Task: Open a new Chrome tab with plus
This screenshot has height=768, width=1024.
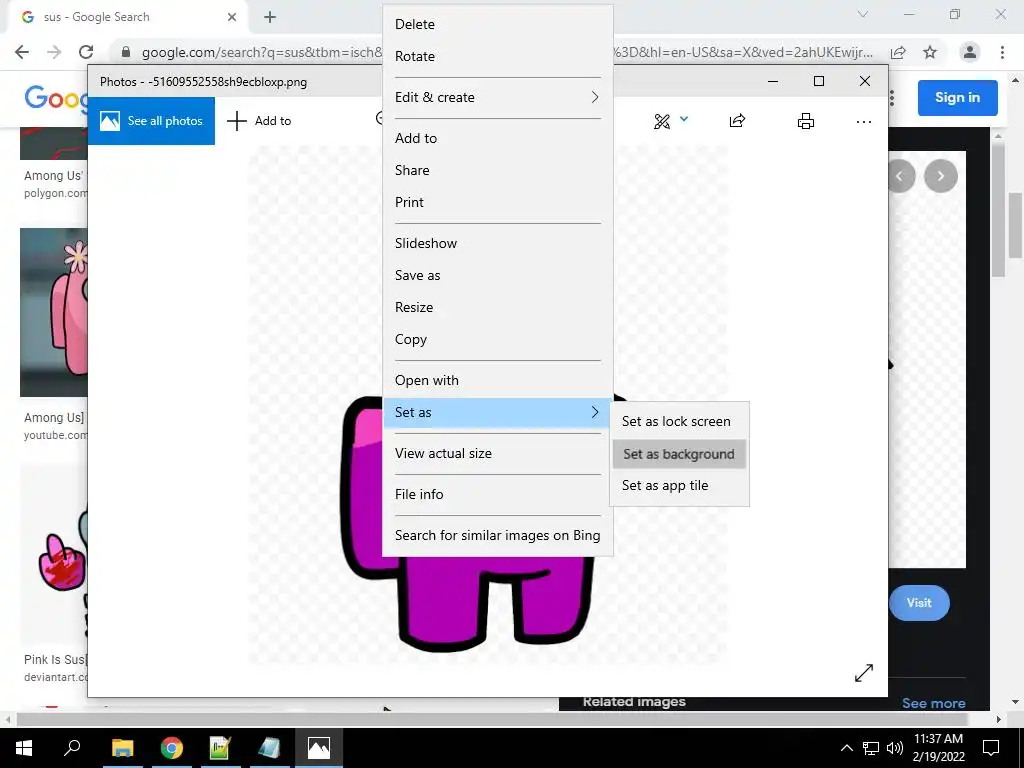Action: [270, 17]
